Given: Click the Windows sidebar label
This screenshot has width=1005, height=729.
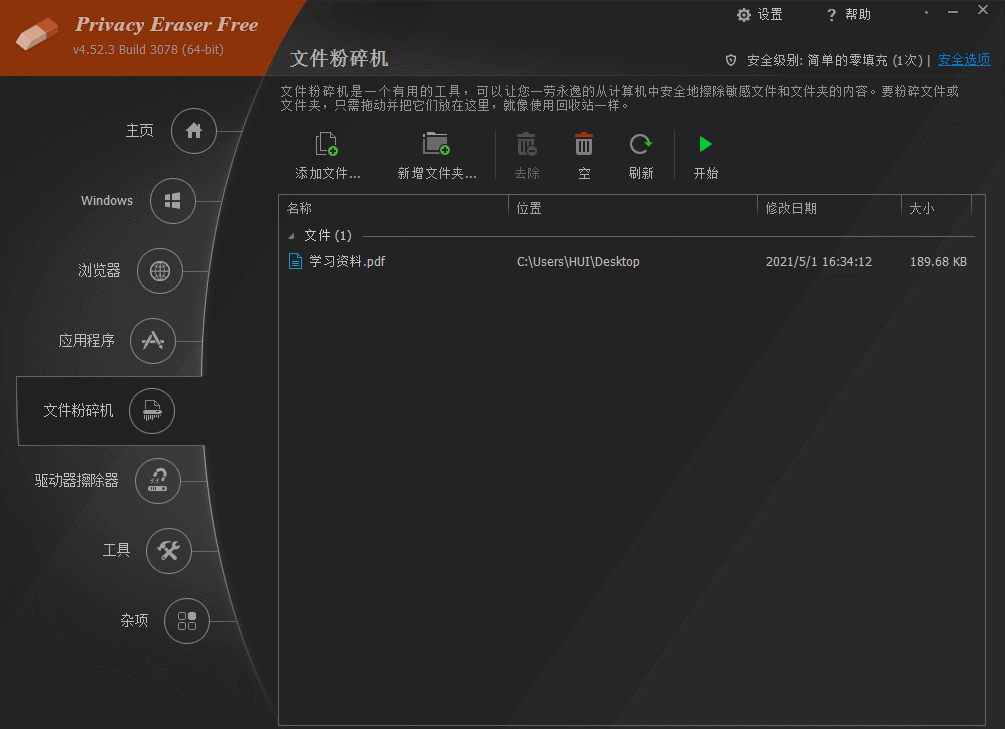Looking at the screenshot, I should click(x=107, y=201).
